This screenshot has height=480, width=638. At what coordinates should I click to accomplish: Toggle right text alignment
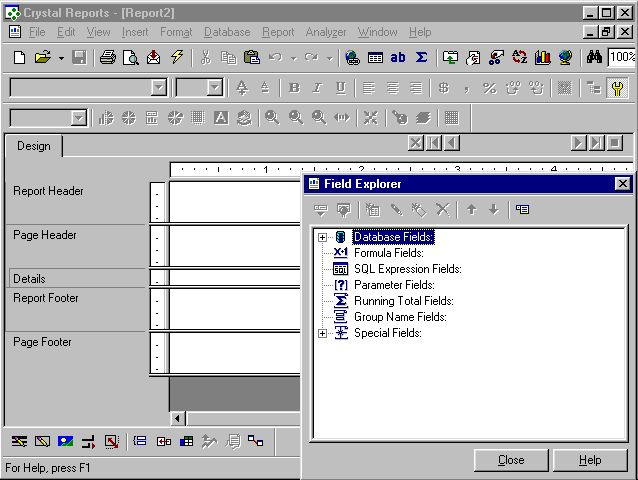coord(415,88)
